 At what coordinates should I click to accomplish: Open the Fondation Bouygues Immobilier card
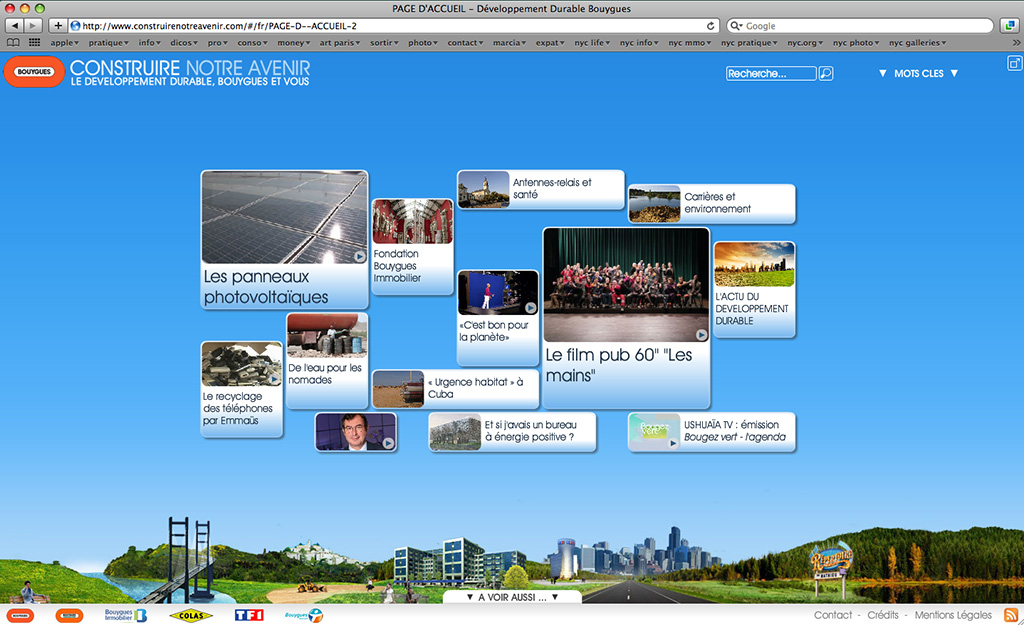(x=413, y=246)
